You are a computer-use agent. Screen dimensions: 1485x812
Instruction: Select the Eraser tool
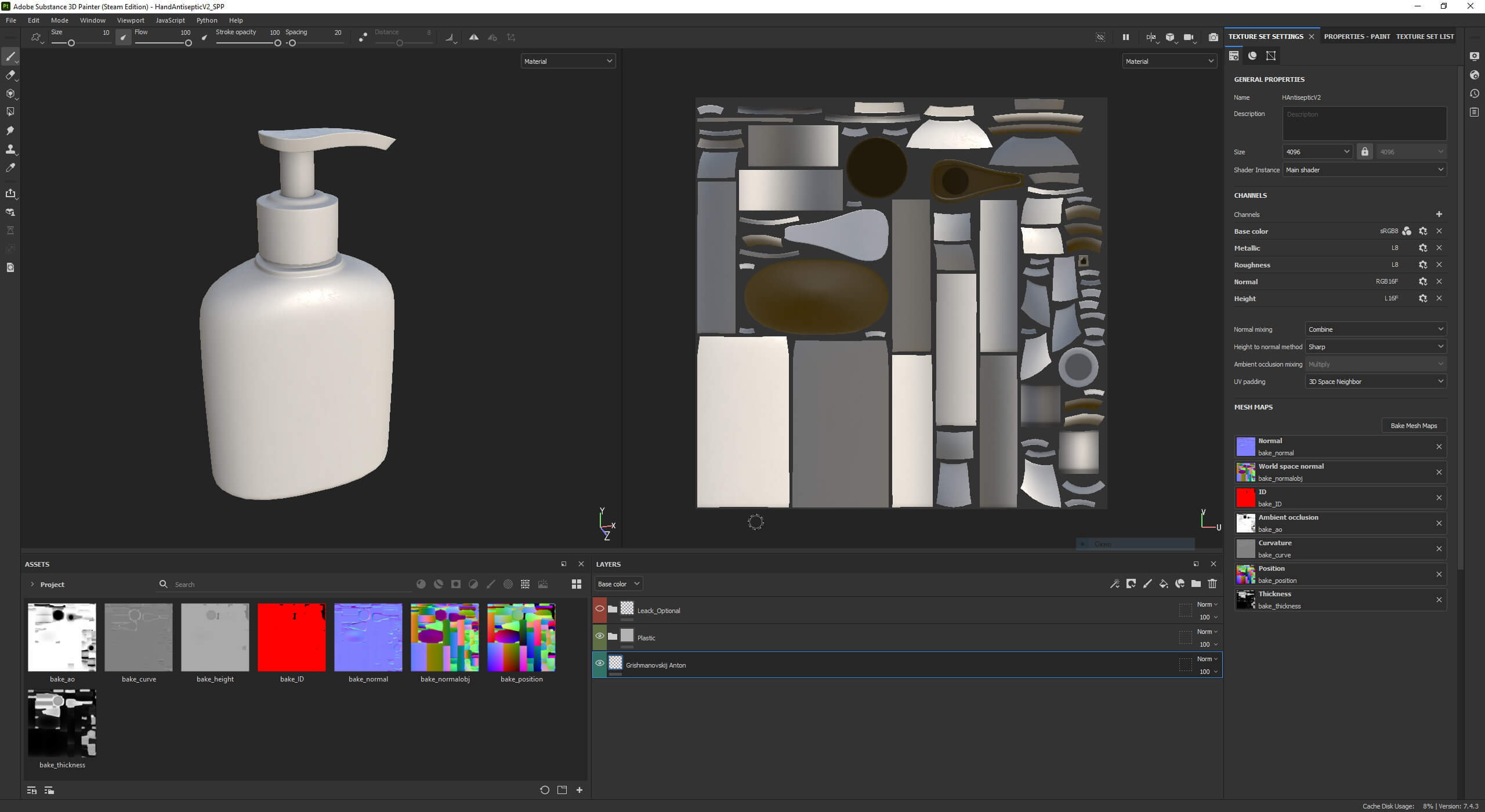click(x=10, y=75)
